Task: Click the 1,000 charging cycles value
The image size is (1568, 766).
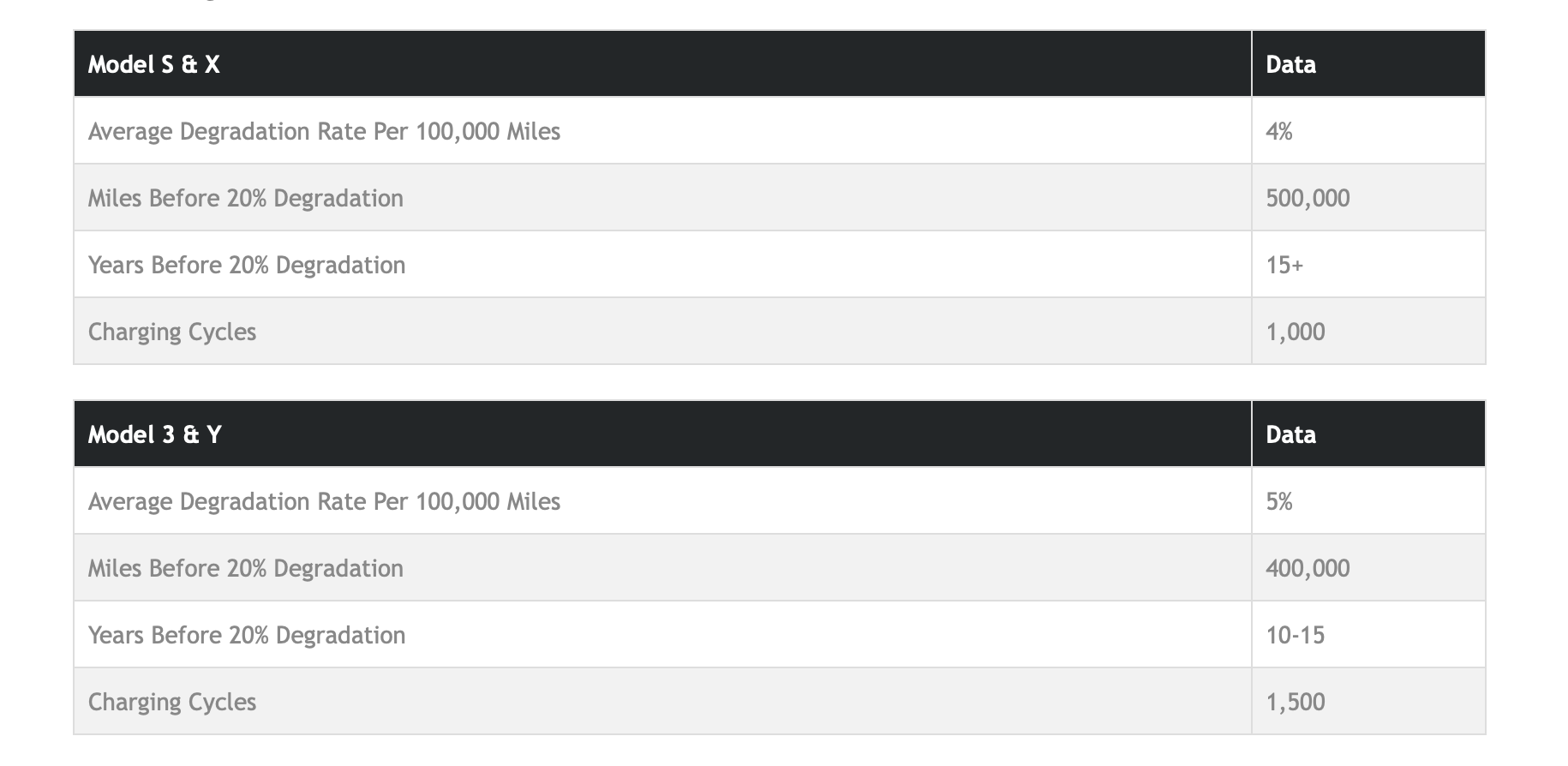Action: tap(1296, 332)
